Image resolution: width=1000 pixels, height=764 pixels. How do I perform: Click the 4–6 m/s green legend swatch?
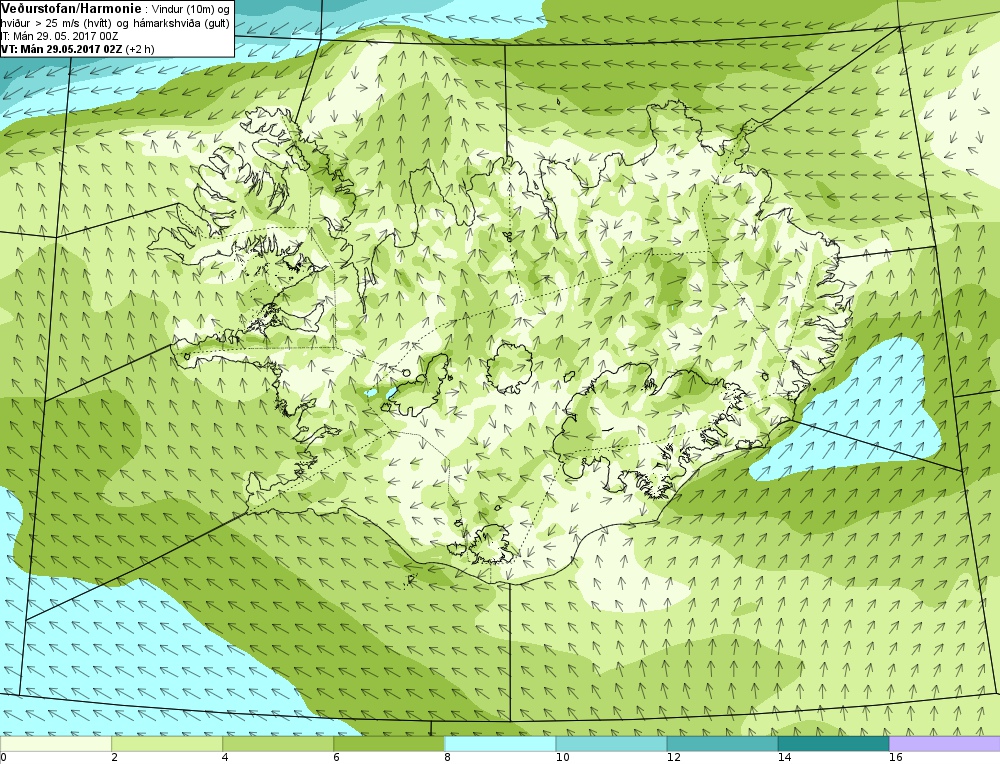click(278, 744)
